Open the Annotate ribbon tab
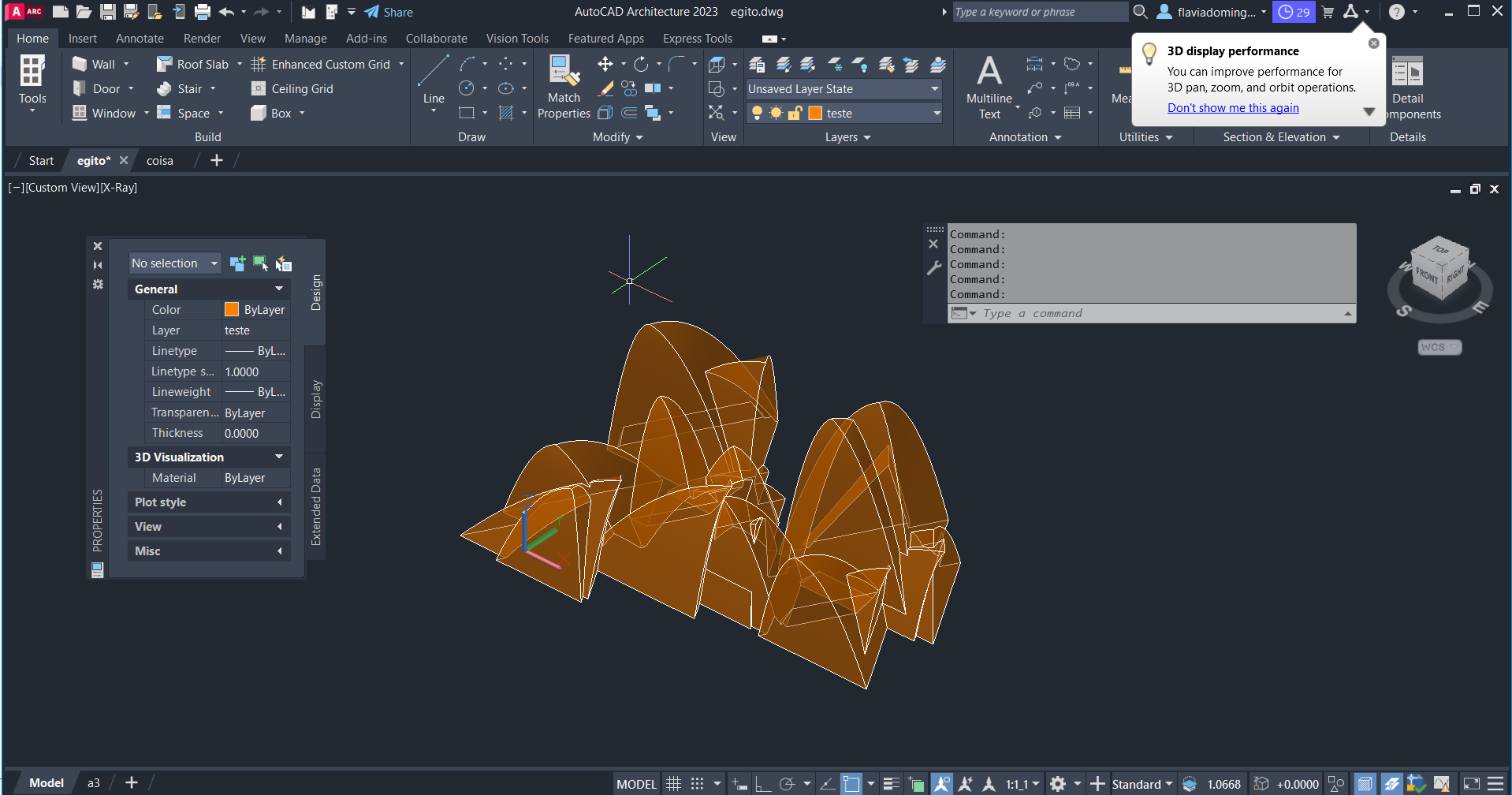 click(x=140, y=39)
